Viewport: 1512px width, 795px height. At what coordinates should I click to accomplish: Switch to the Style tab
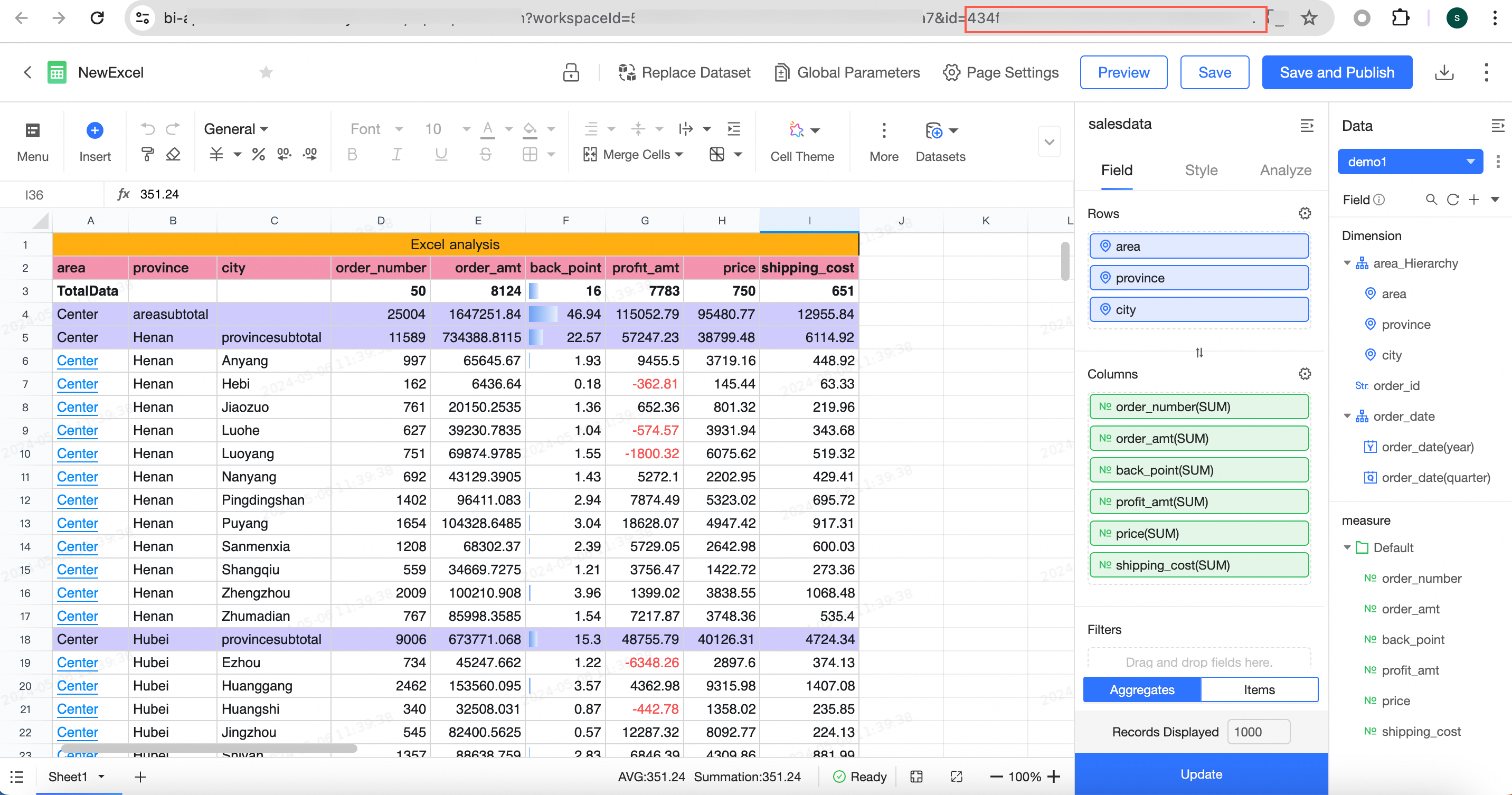[1201, 170]
